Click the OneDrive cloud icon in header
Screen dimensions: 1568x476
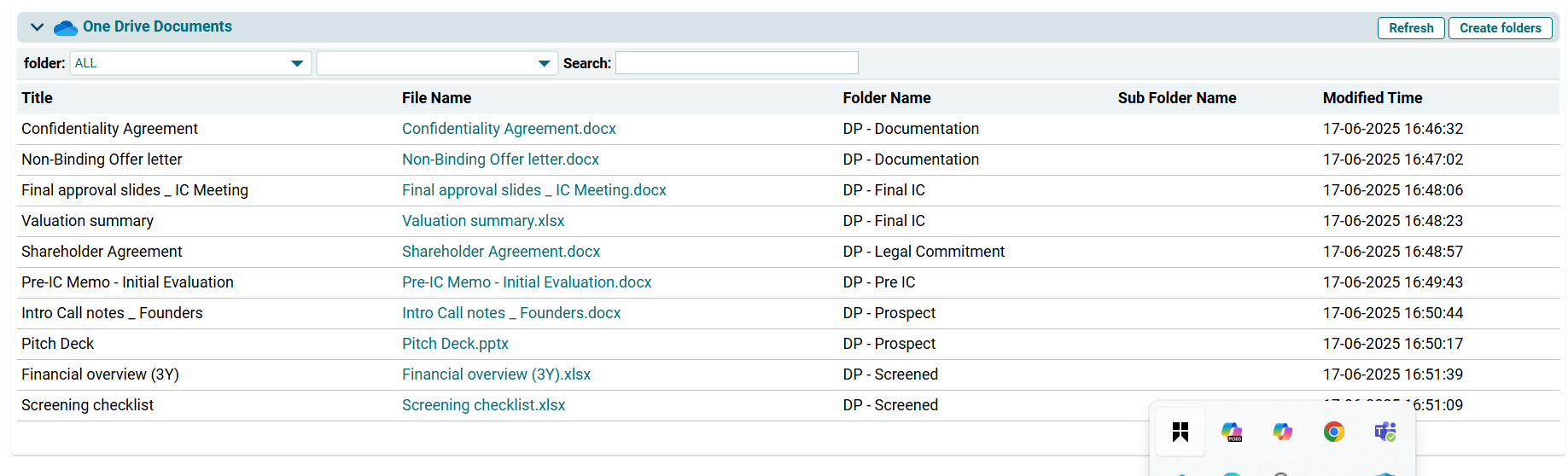pos(66,28)
